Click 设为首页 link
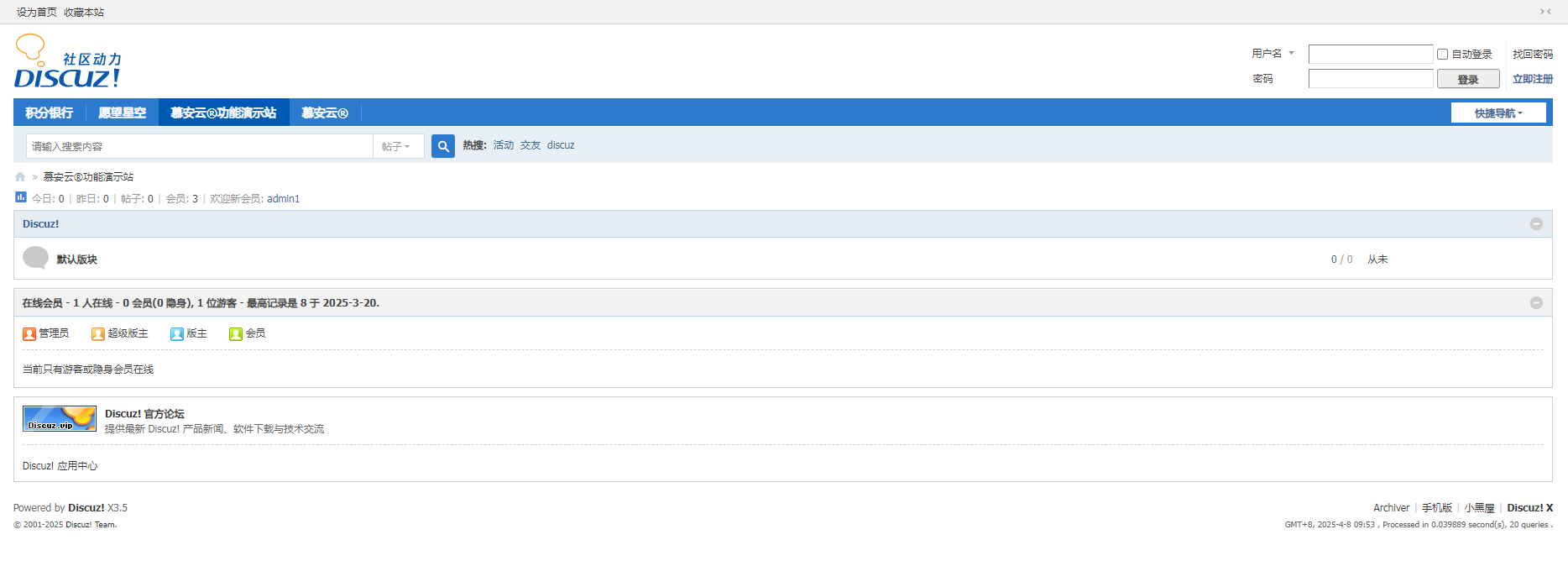Viewport: 1568px width, 566px height. 37,13
